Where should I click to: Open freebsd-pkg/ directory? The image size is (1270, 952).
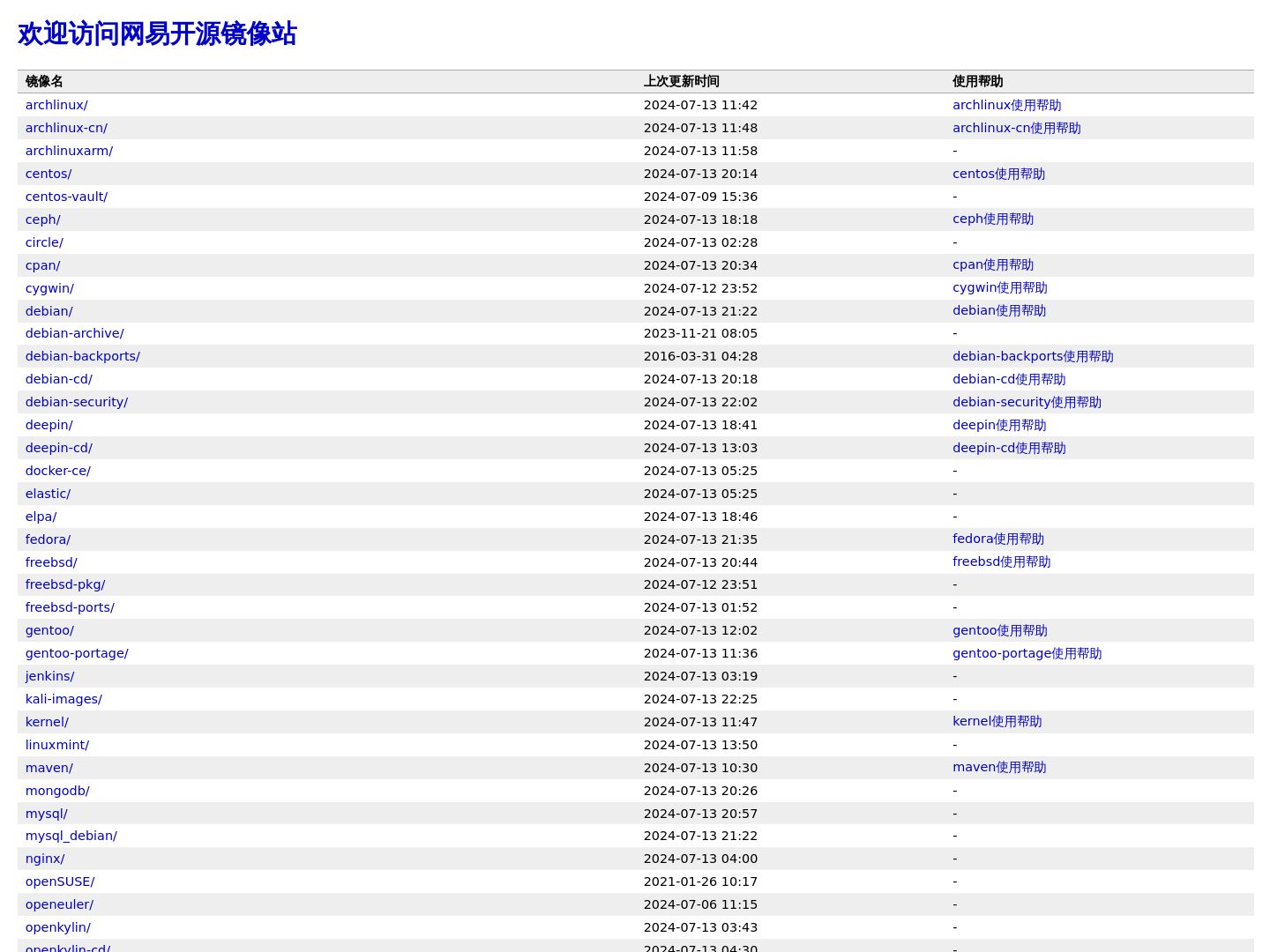click(x=65, y=584)
